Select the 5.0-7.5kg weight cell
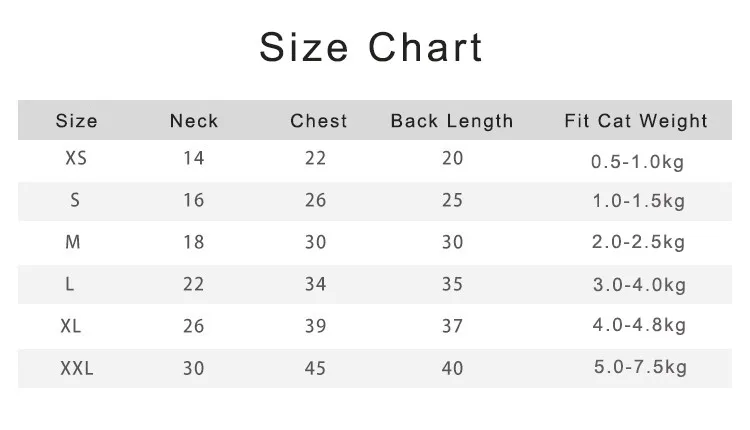 click(x=638, y=368)
